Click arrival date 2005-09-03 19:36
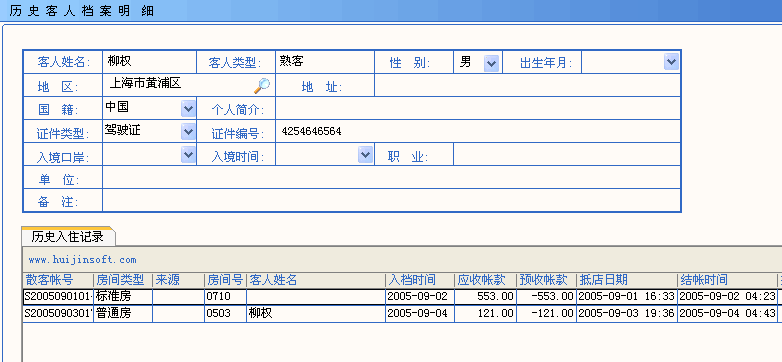The width and height of the screenshot is (782, 362). tap(626, 314)
